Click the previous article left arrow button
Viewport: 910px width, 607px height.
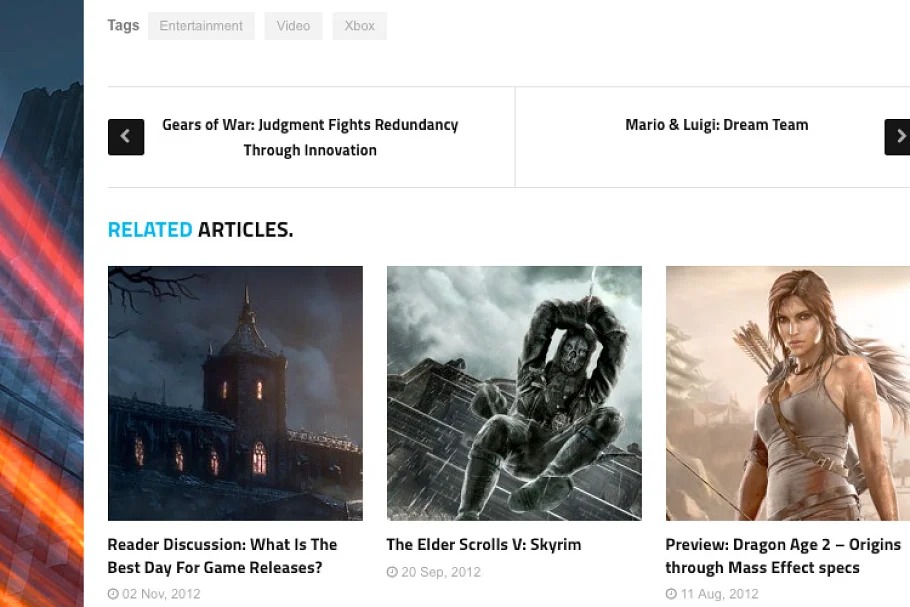(x=126, y=137)
